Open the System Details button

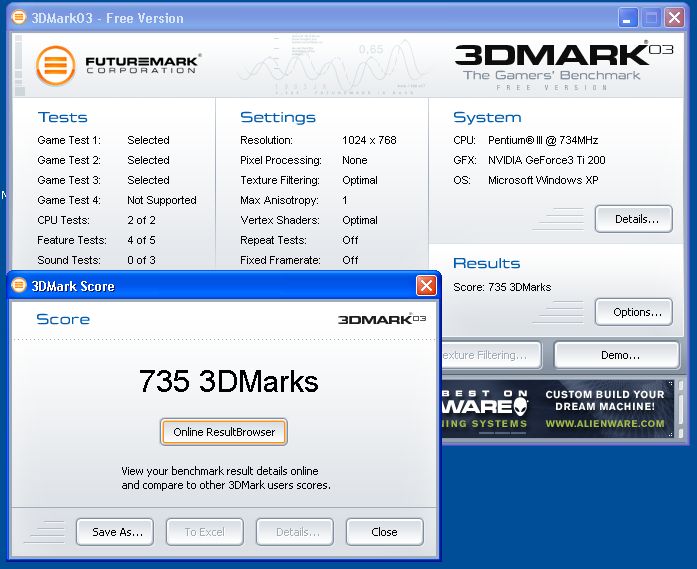(634, 219)
